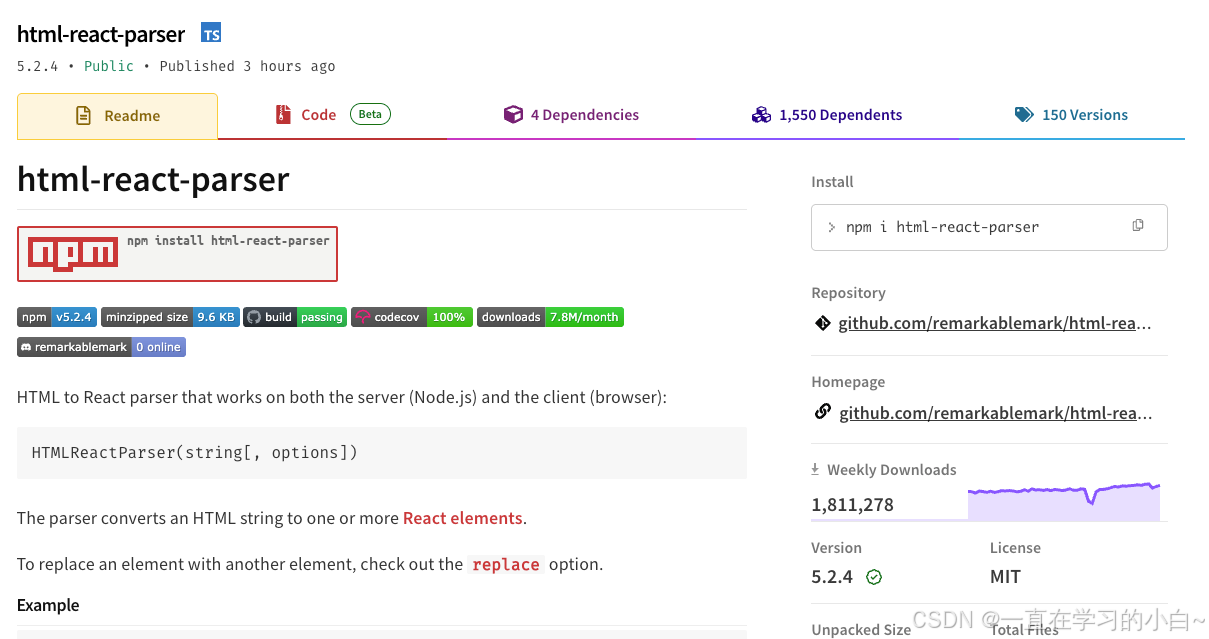The width and height of the screenshot is (1209, 639).
Task: Click the Dependents stacked cubes icon
Action: 761,115
